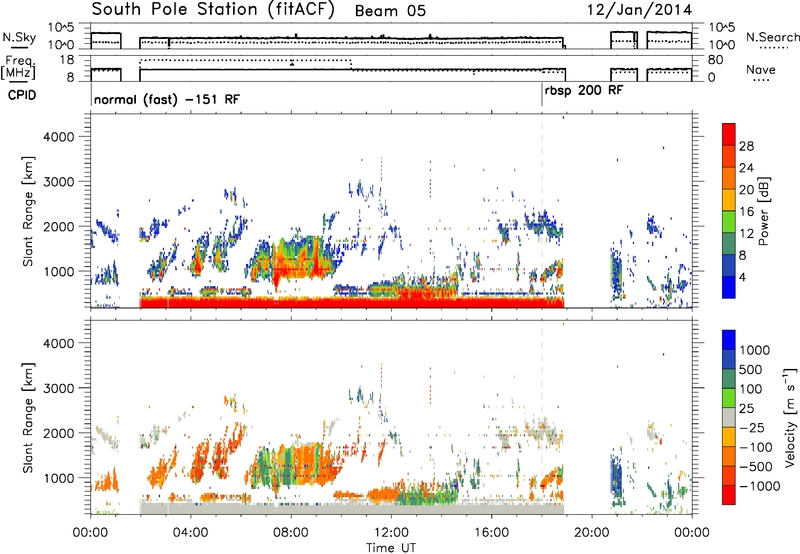This screenshot has height=554, width=800.
Task: Click the 'CPID' row label
Action: (22, 95)
